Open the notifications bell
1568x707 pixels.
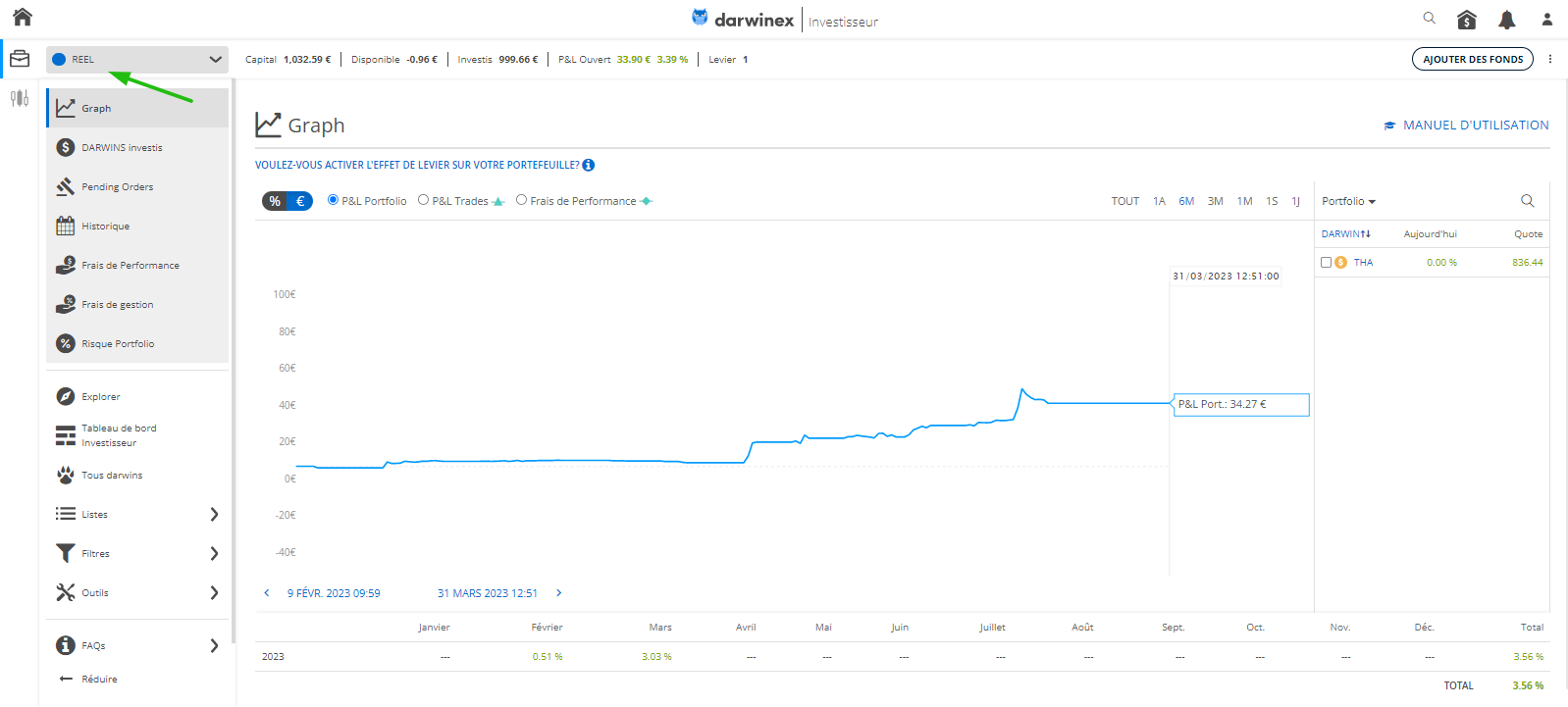point(1506,19)
